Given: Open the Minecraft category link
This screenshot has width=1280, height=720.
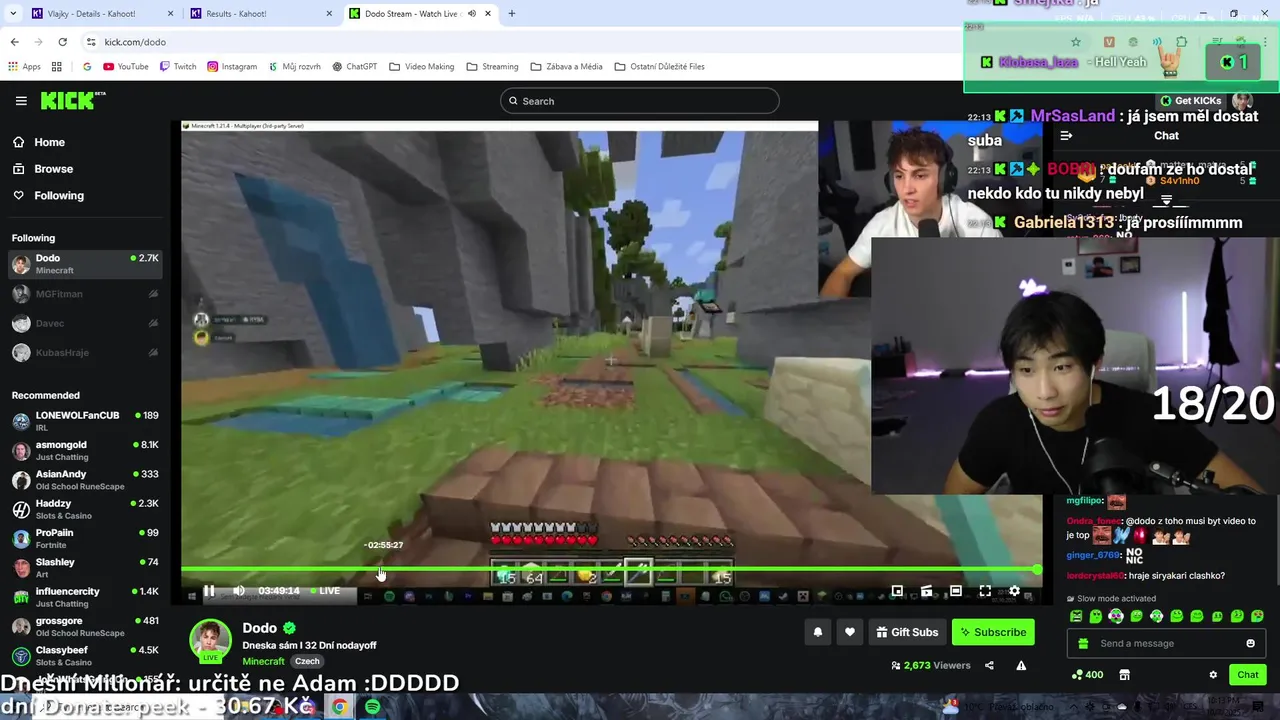Looking at the screenshot, I should pos(264,661).
